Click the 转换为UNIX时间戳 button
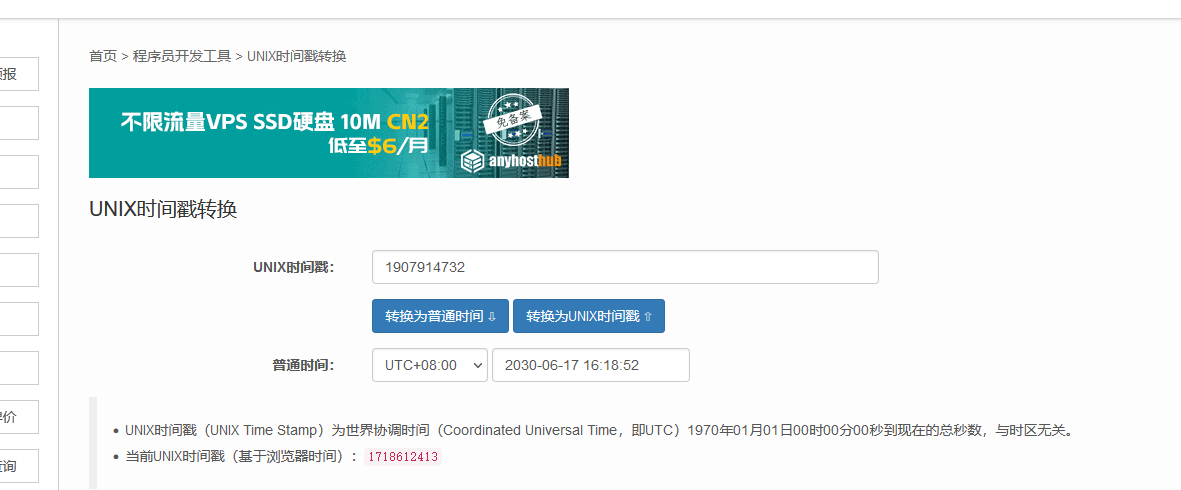 click(x=589, y=316)
